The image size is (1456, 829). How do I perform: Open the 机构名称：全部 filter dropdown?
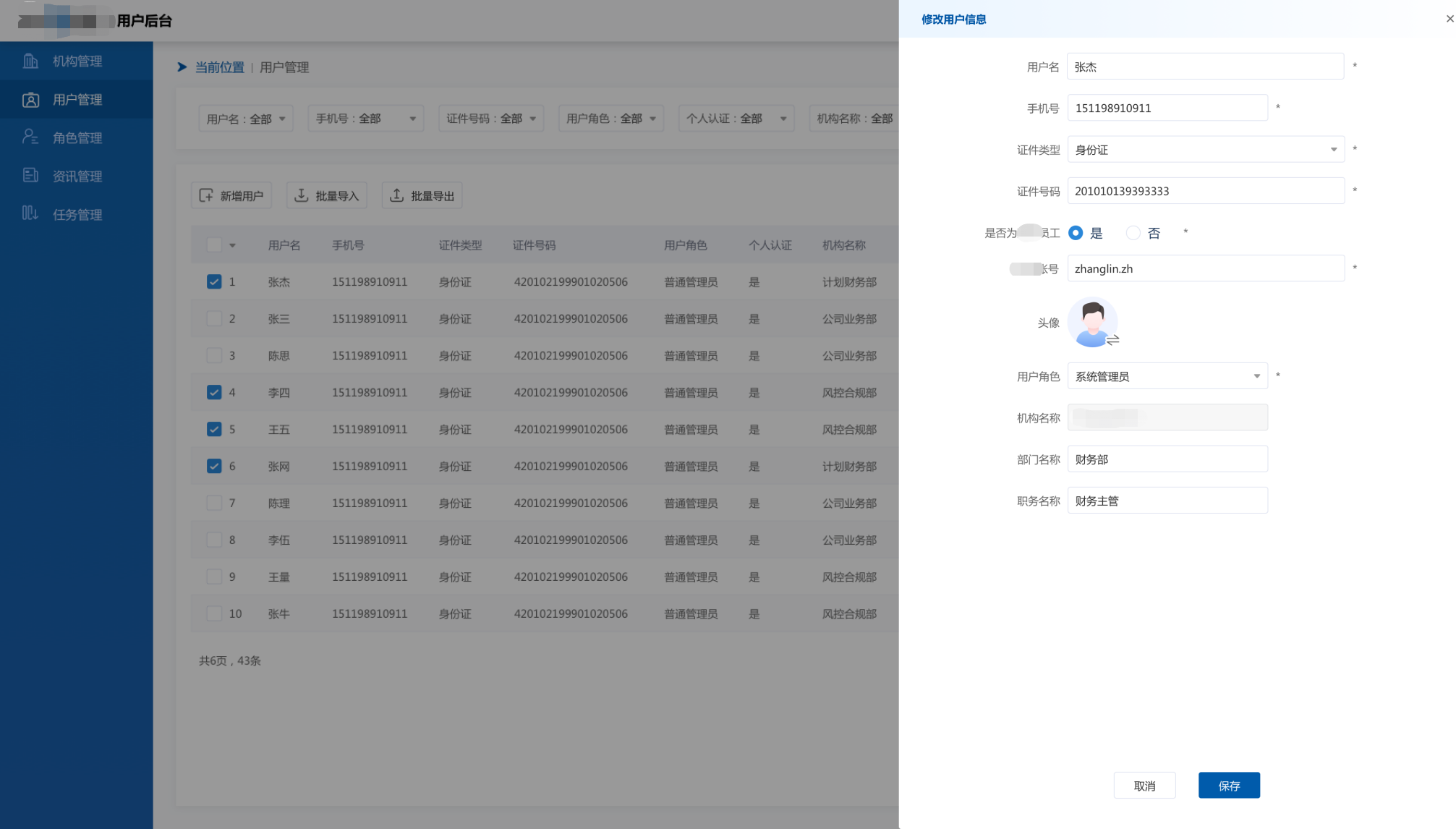854,119
